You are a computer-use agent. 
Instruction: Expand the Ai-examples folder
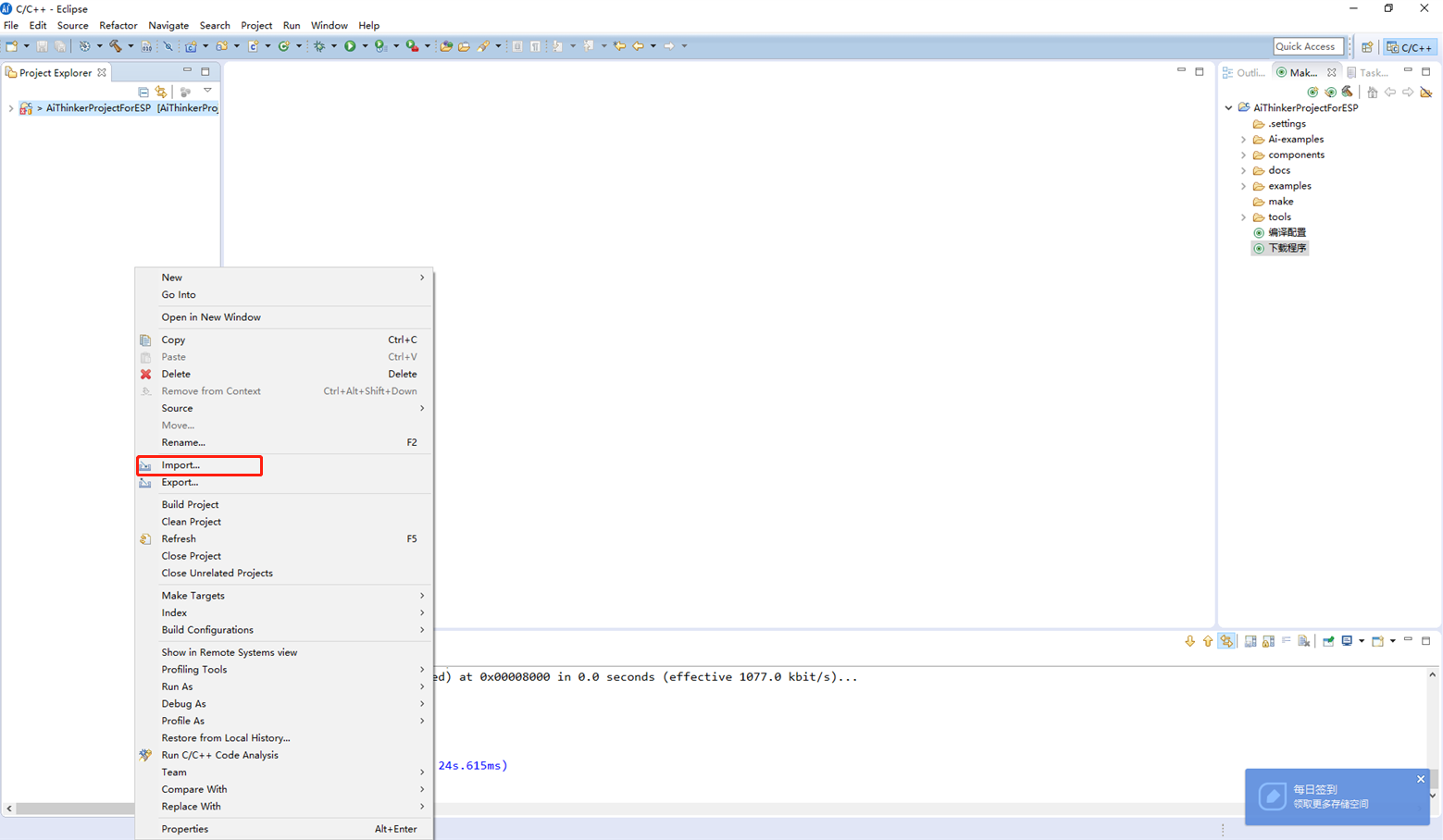1244,140
